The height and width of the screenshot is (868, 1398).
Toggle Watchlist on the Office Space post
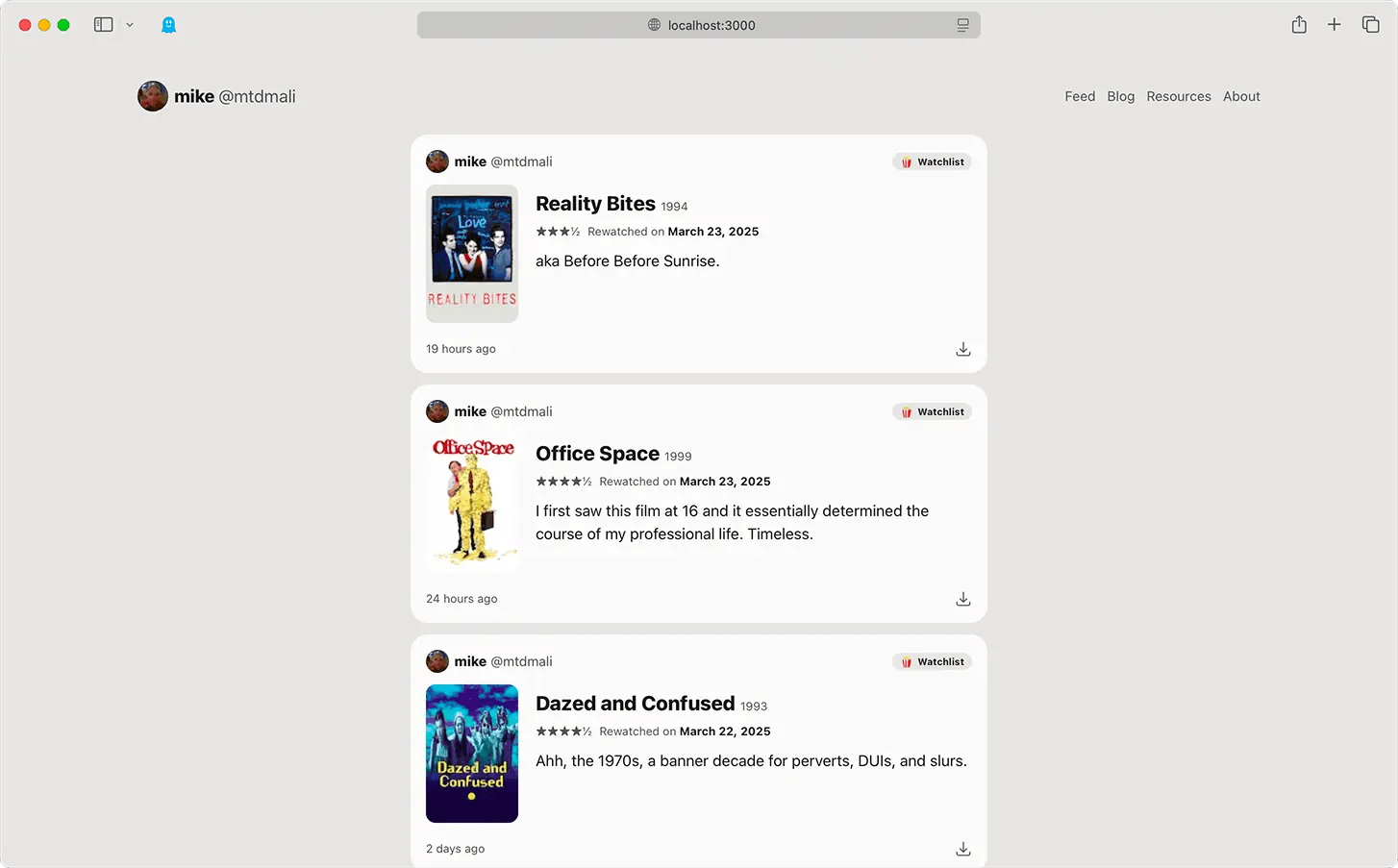932,410
